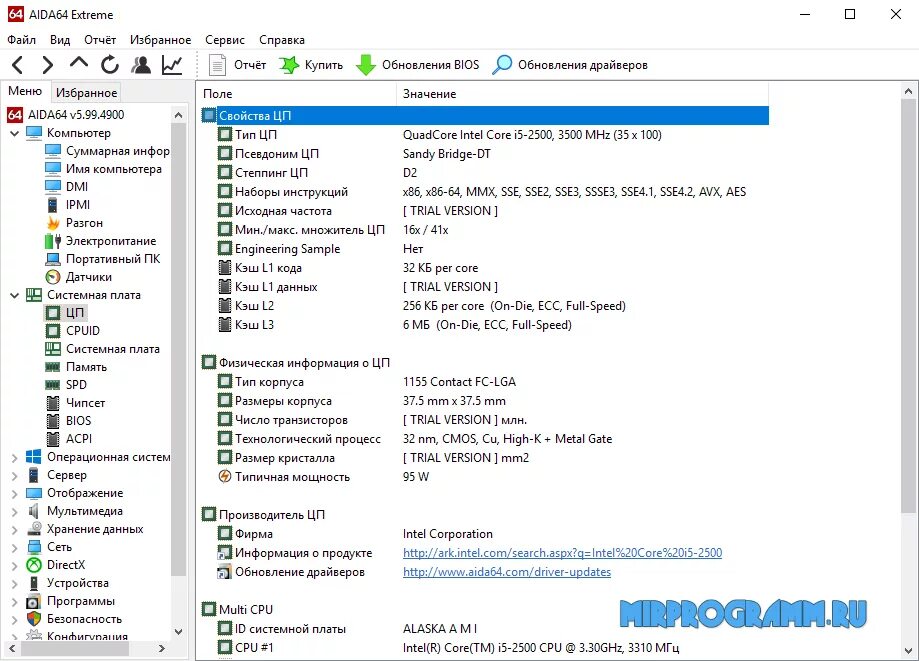Select DMI in the tree
Viewport: 919px width, 661px height.
pyautogui.click(x=77, y=186)
